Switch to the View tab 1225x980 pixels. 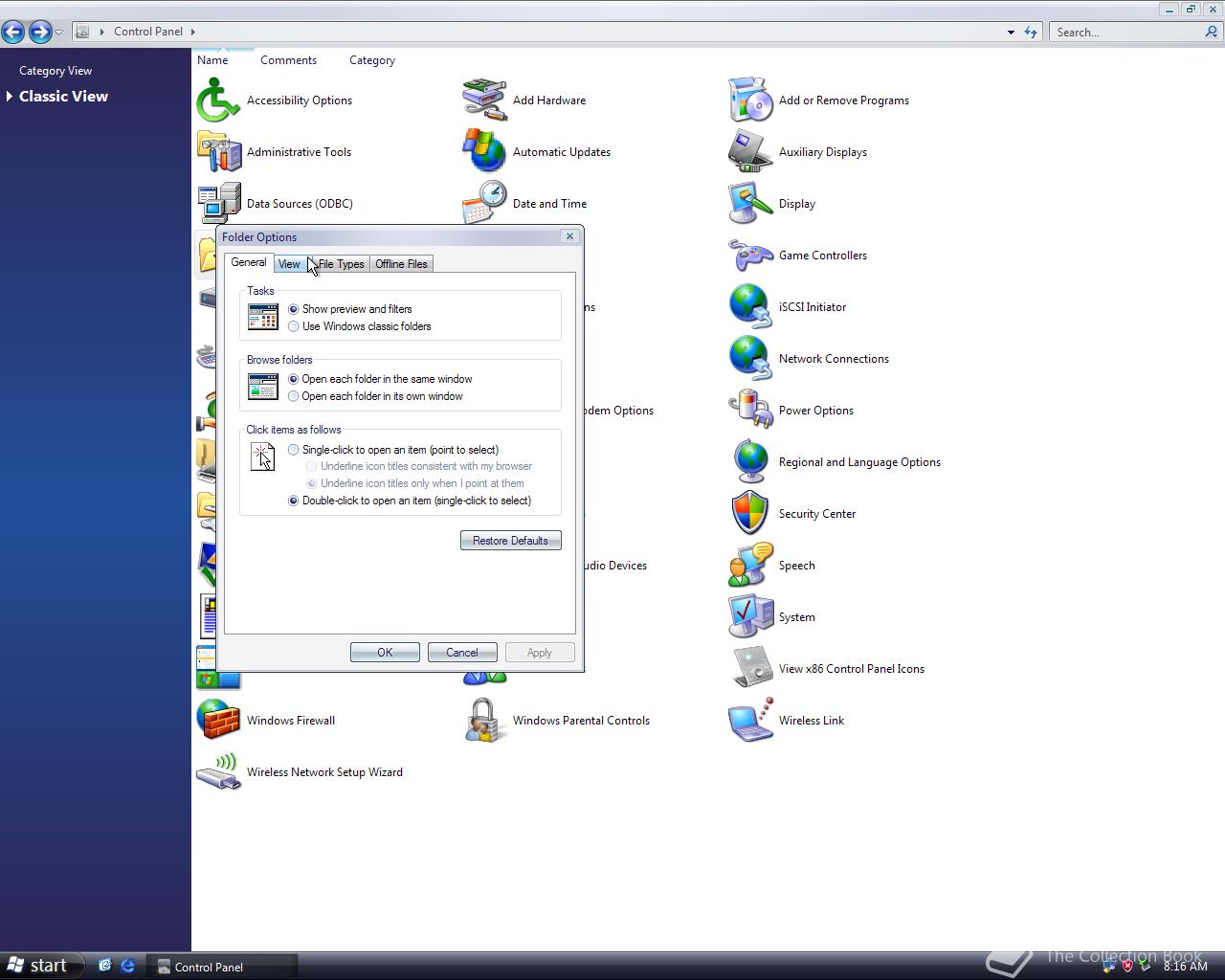click(289, 264)
